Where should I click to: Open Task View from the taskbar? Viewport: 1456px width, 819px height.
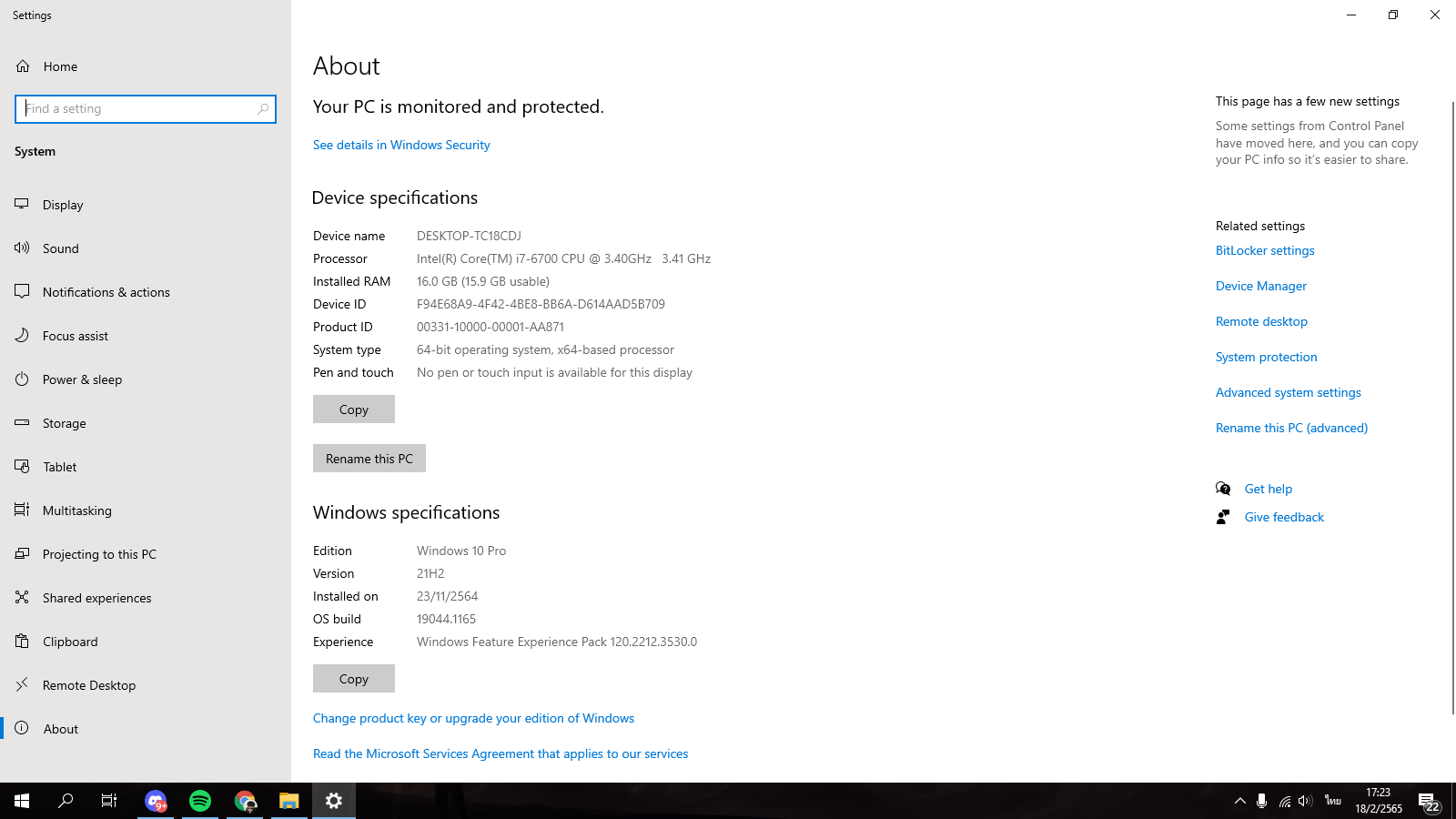(109, 801)
